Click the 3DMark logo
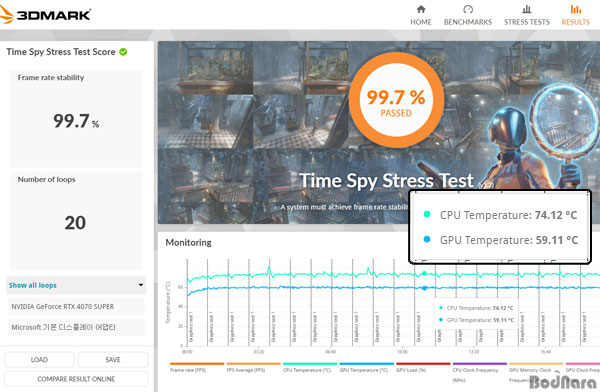This screenshot has width=600, height=392. coord(45,15)
